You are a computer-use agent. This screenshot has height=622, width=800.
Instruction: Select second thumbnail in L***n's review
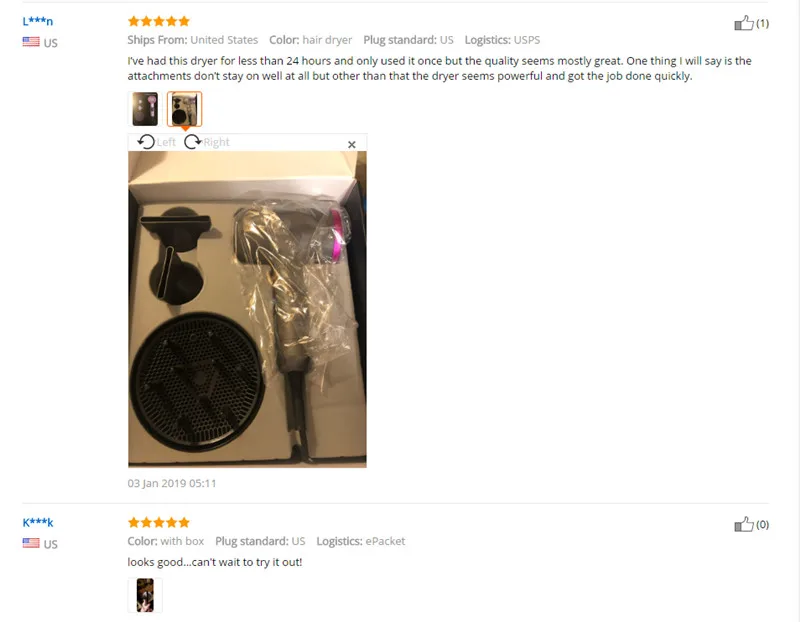tap(185, 109)
